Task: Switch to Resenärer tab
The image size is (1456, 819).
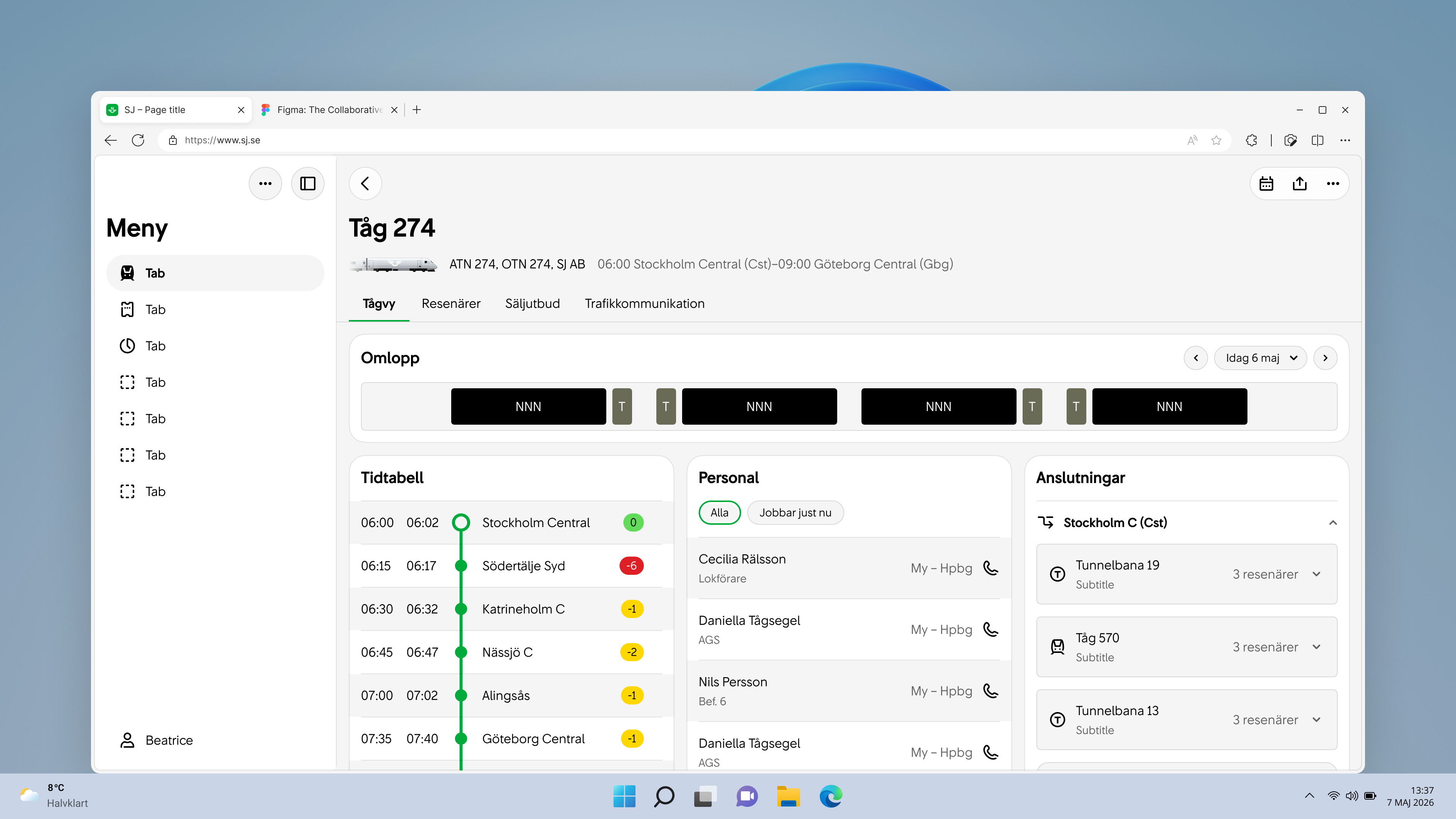Action: coord(451,303)
